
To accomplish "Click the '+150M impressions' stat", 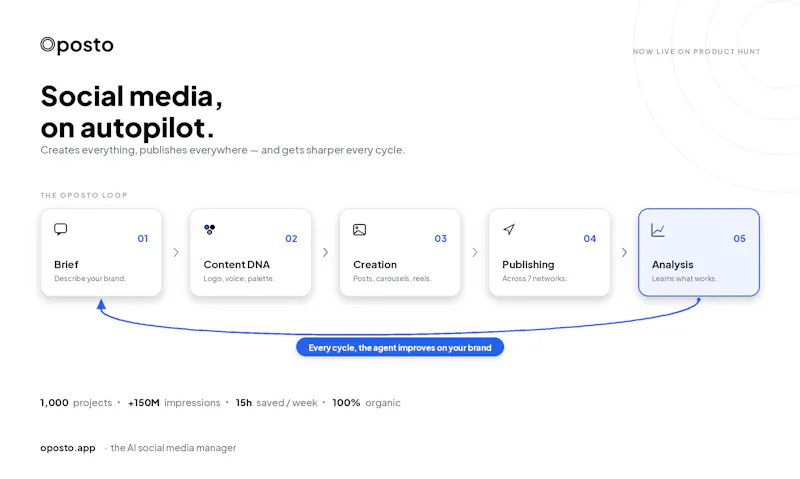I will (x=174, y=402).
